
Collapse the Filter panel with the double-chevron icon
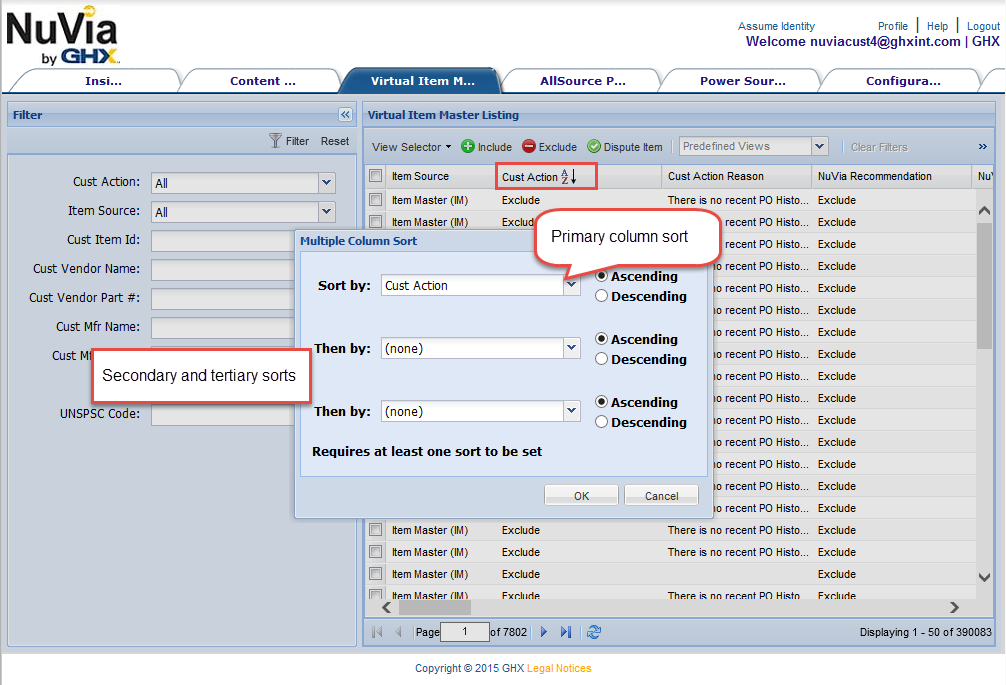[345, 115]
